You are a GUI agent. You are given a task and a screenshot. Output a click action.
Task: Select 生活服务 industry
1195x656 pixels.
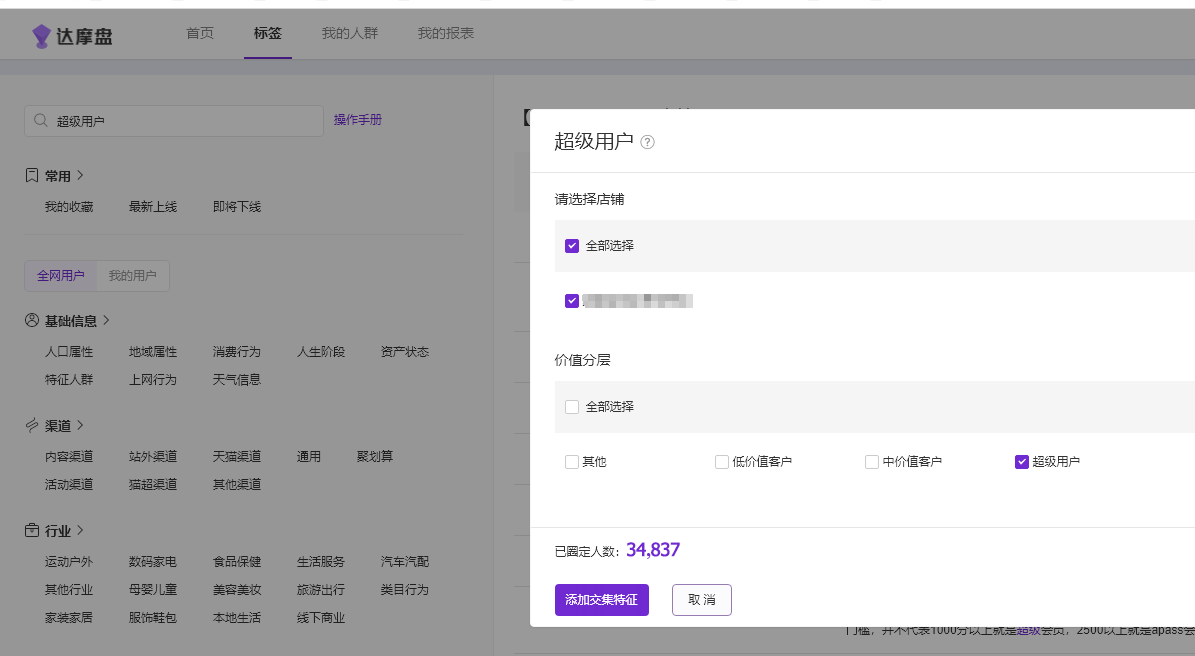[x=321, y=562]
